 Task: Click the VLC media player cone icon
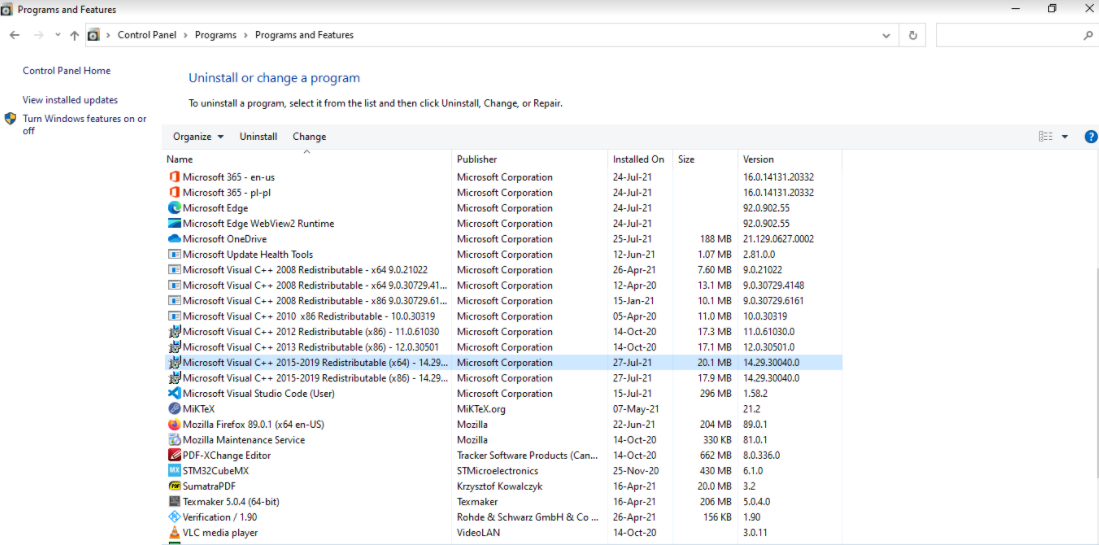[175, 532]
